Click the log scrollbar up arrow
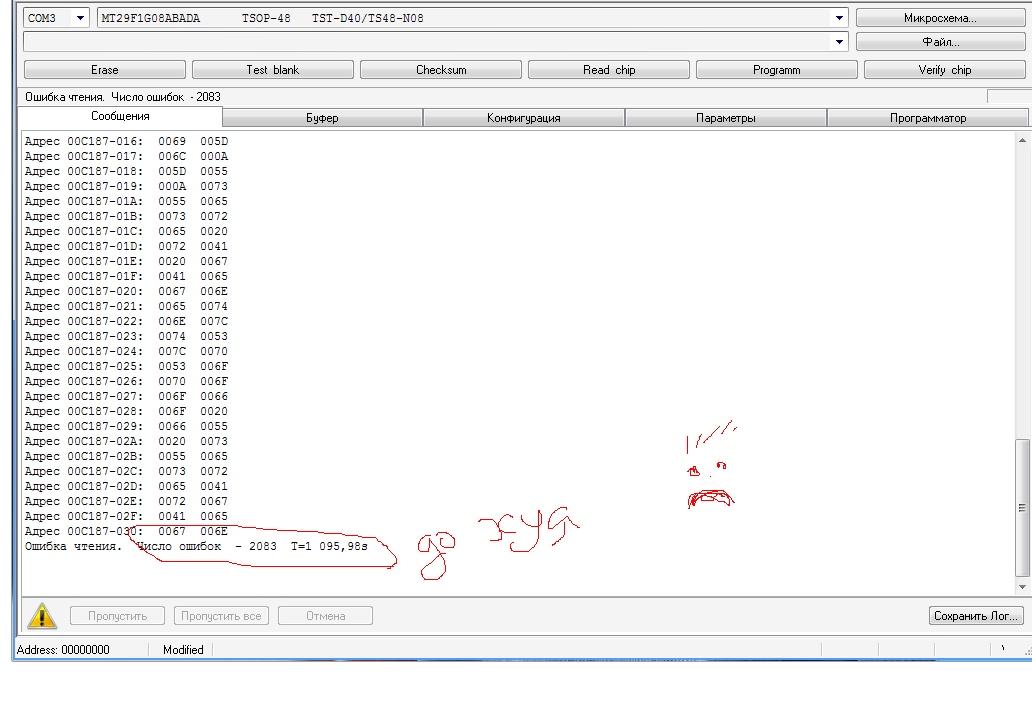1032x709 pixels. [1022, 140]
